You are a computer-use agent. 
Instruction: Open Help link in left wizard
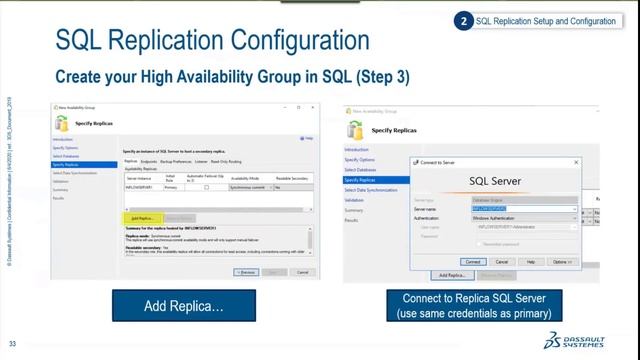(307, 138)
